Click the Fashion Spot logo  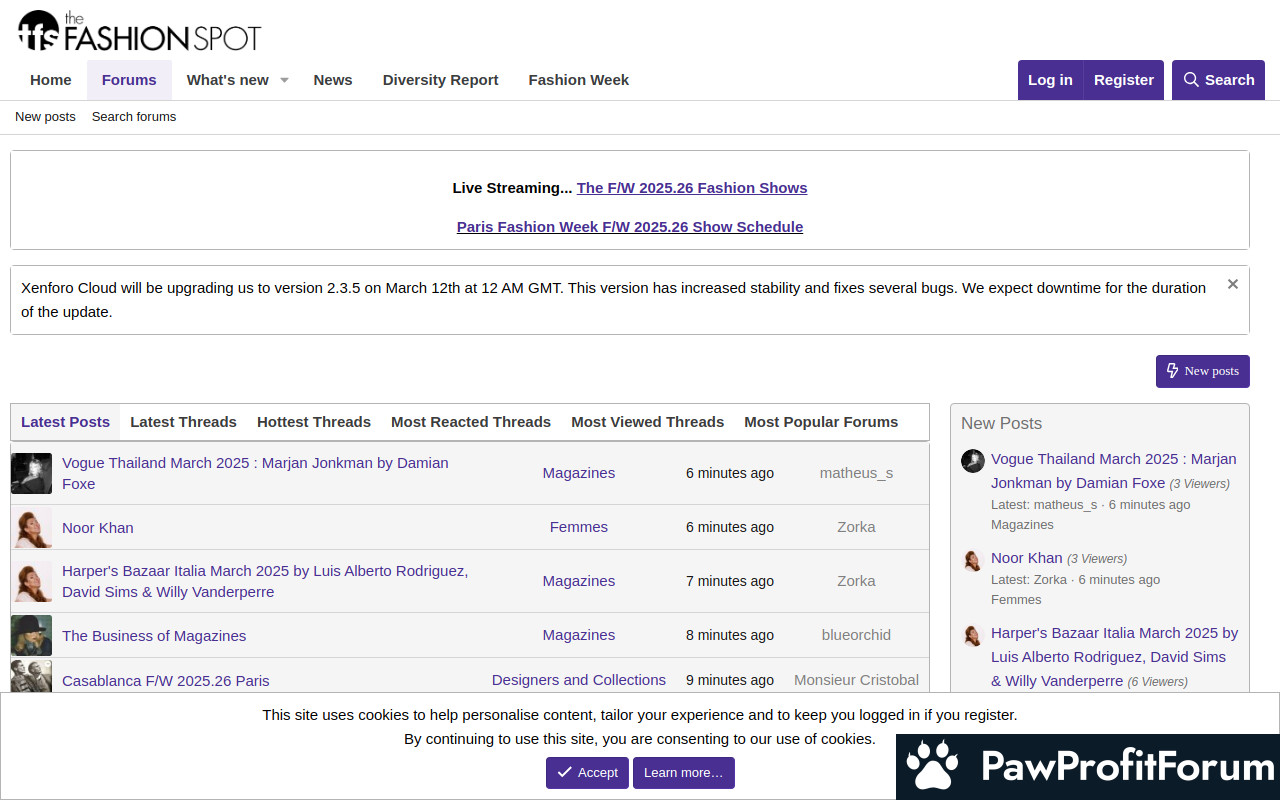pos(139,31)
